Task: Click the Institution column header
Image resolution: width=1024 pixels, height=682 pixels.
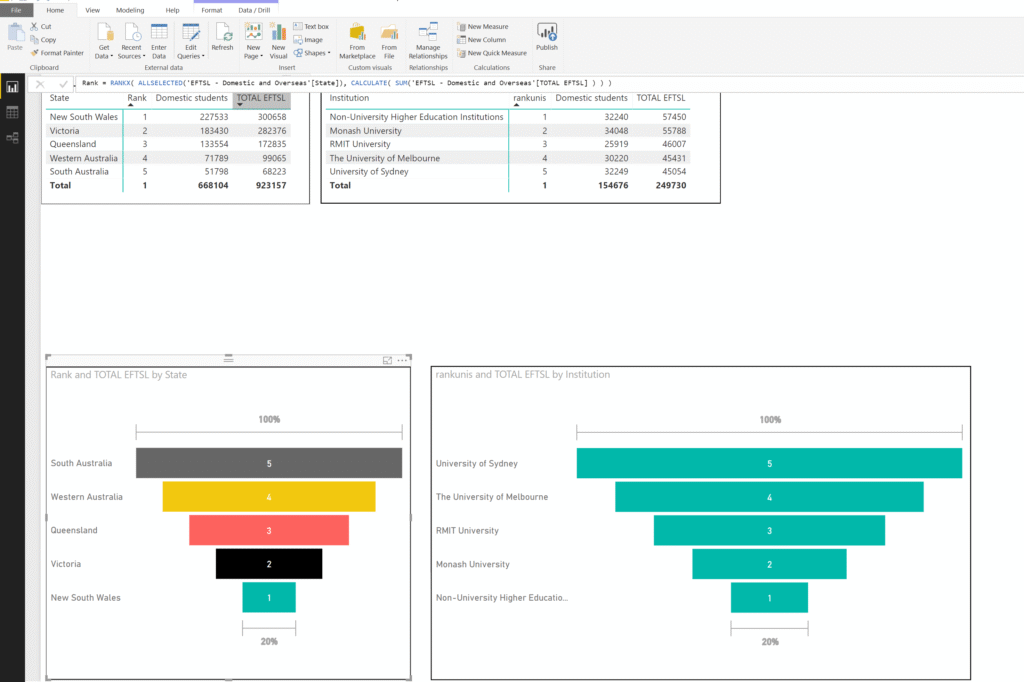Action: tap(349, 98)
